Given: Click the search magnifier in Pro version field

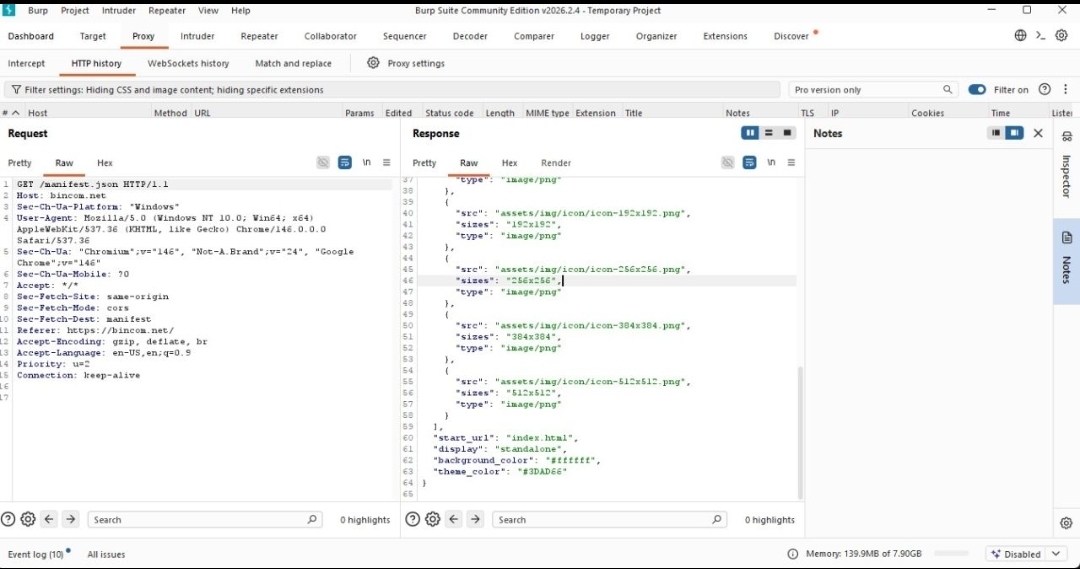Looking at the screenshot, I should (x=948, y=90).
